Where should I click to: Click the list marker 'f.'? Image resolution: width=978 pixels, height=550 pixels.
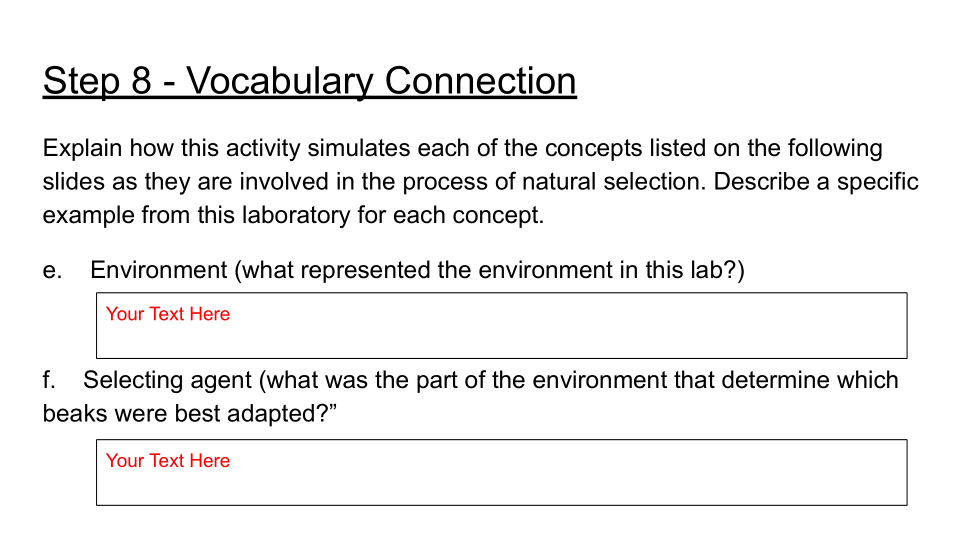[49, 380]
